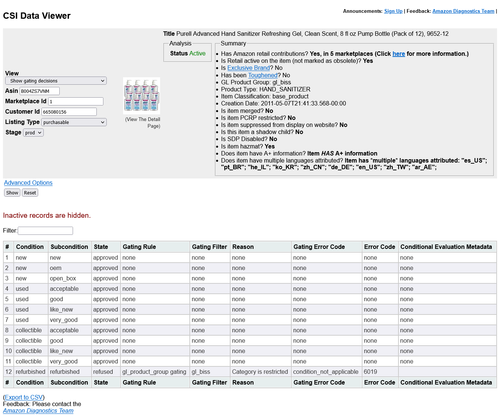Click the bottom Condition footer header
Image resolution: width=500 pixels, height=417 pixels.
tap(30, 382)
